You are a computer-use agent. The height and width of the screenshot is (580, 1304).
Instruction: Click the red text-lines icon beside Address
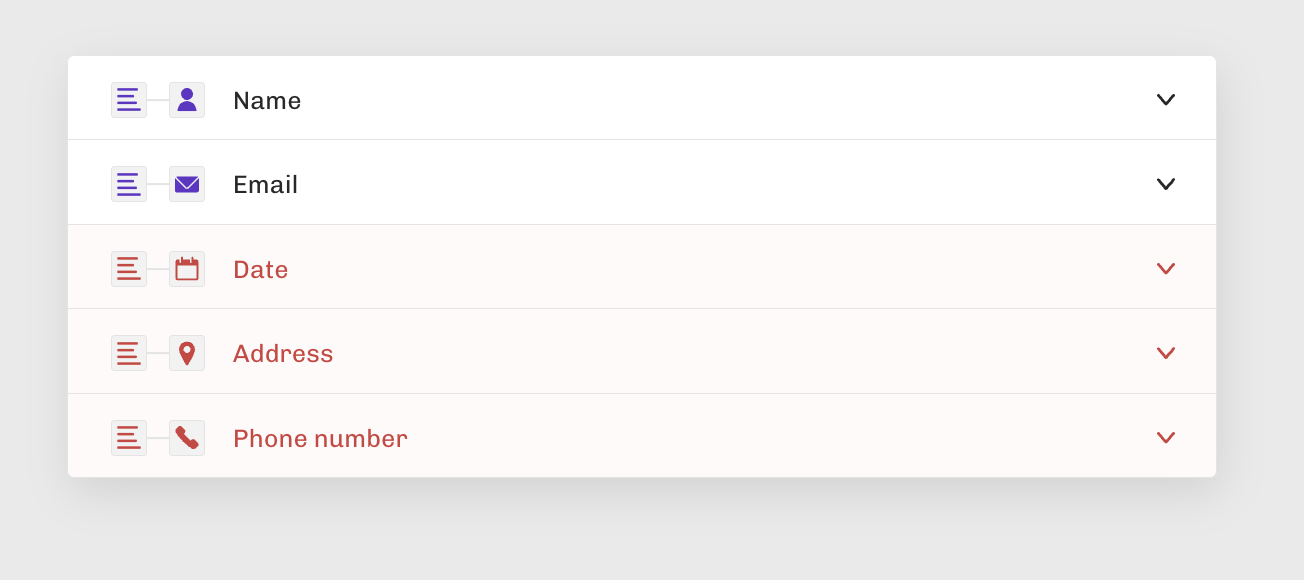coord(129,353)
